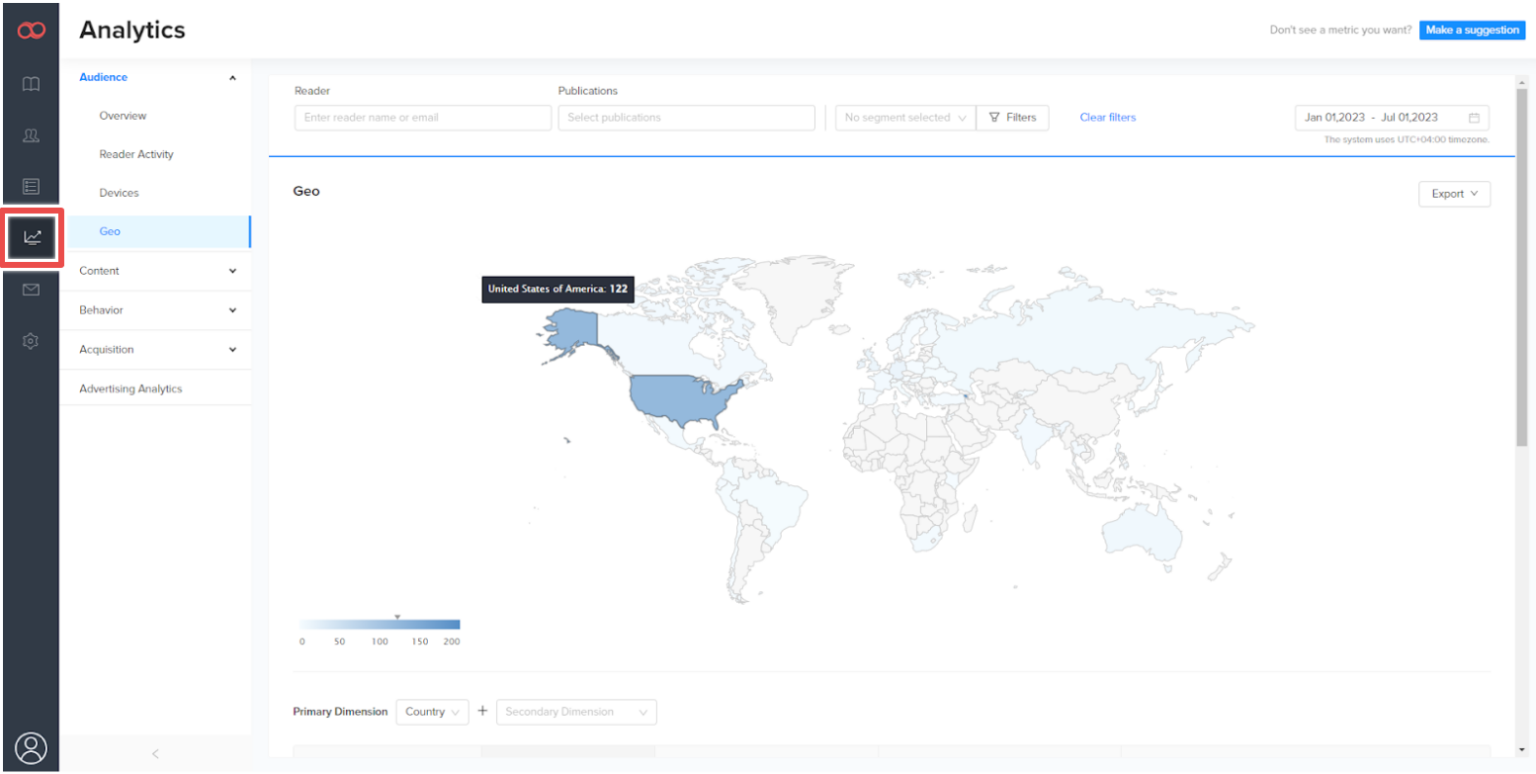
Task: Open the Export dropdown
Action: [1454, 193]
